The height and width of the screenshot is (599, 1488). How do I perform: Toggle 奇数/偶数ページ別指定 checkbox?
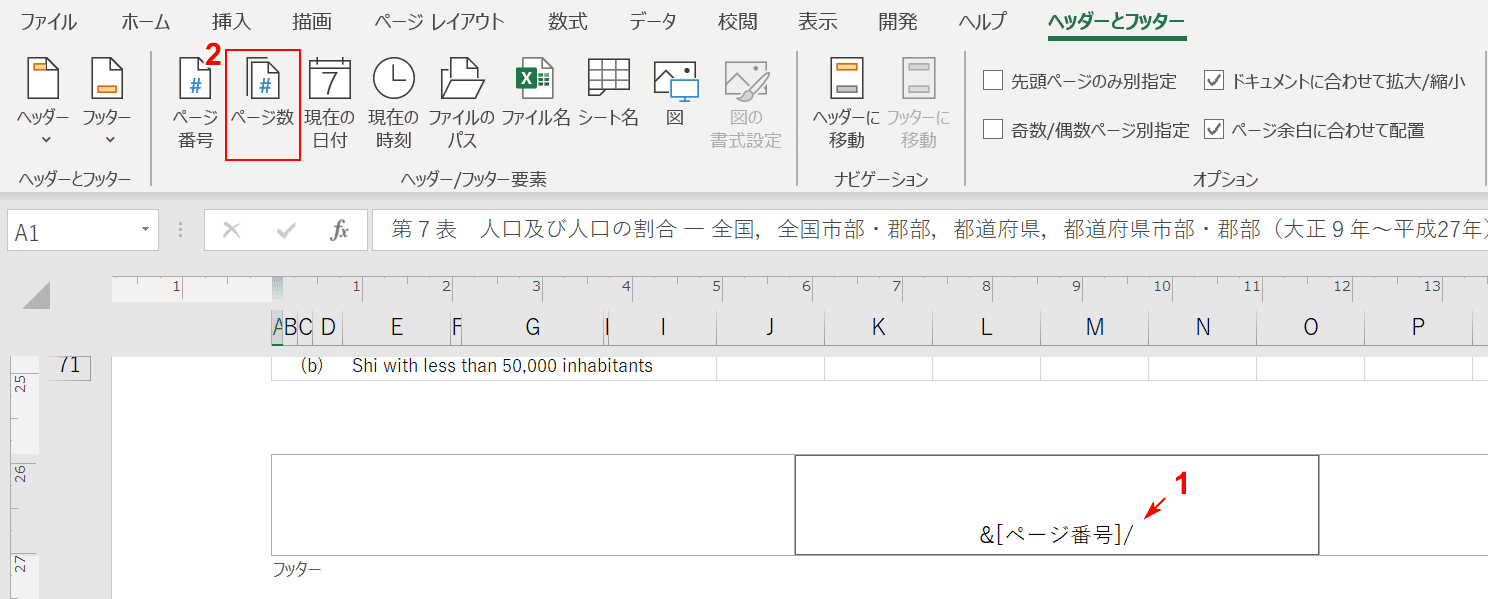[993, 129]
